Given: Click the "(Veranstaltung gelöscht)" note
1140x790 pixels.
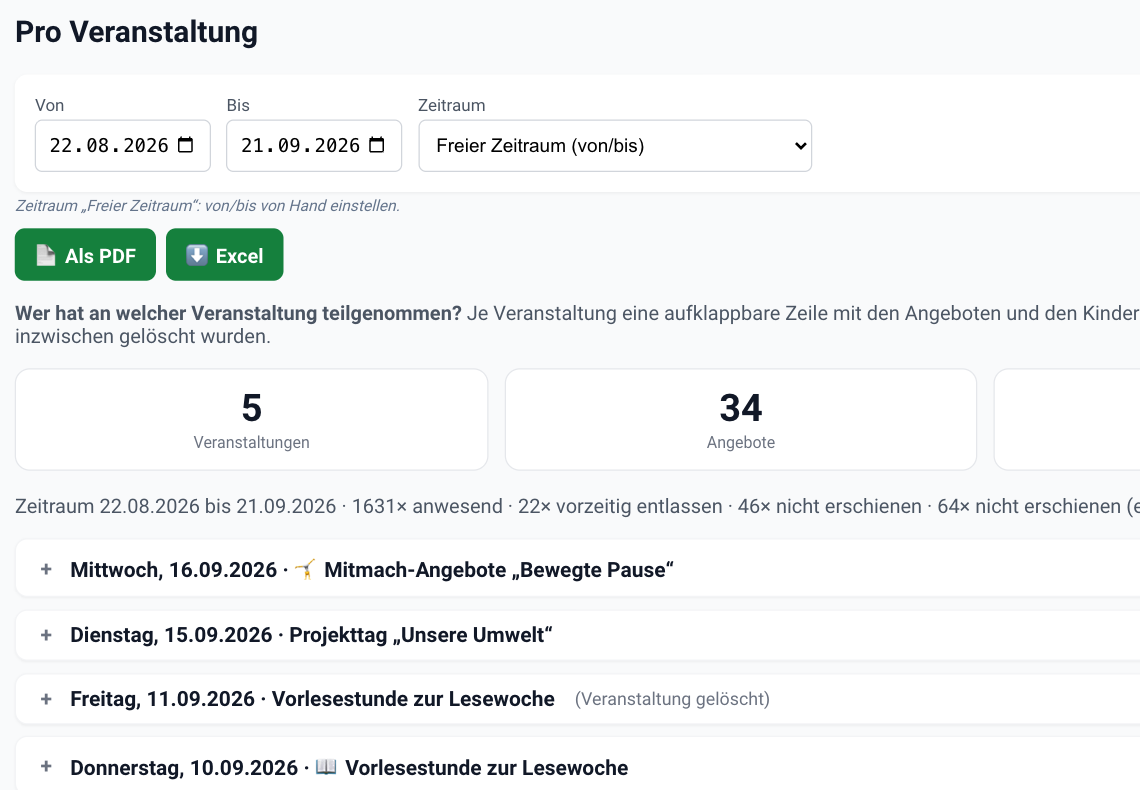Looking at the screenshot, I should pos(673,698).
